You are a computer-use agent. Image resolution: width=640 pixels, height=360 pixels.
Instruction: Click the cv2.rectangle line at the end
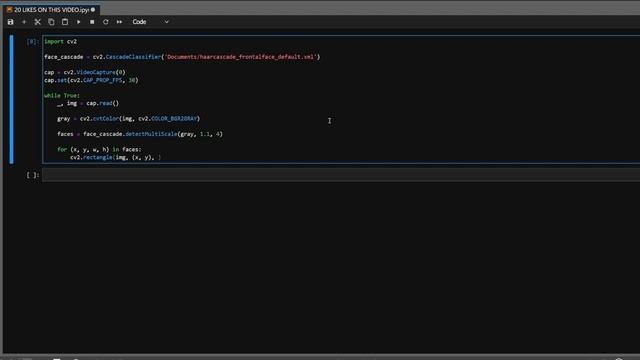116,157
